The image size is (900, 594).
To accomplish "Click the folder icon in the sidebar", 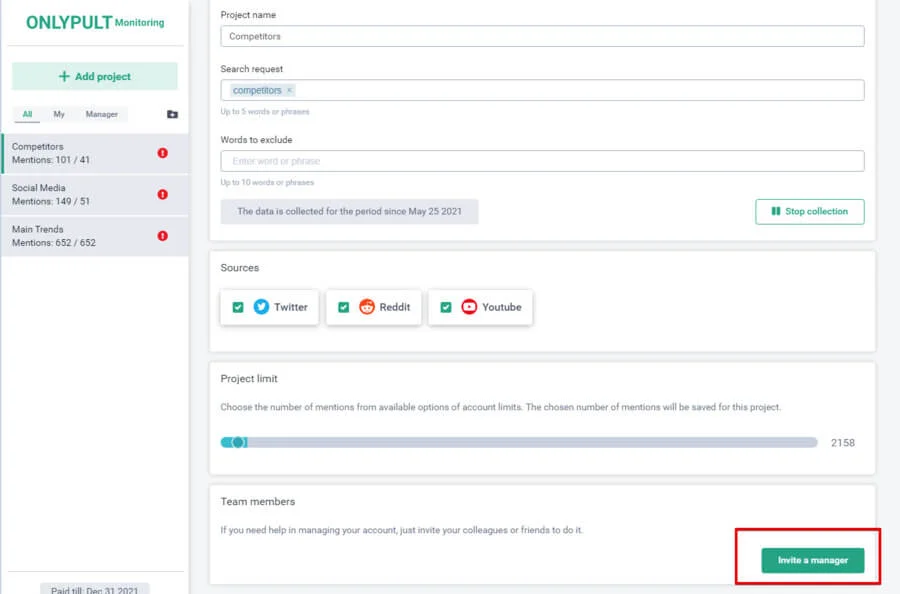I will pyautogui.click(x=172, y=115).
